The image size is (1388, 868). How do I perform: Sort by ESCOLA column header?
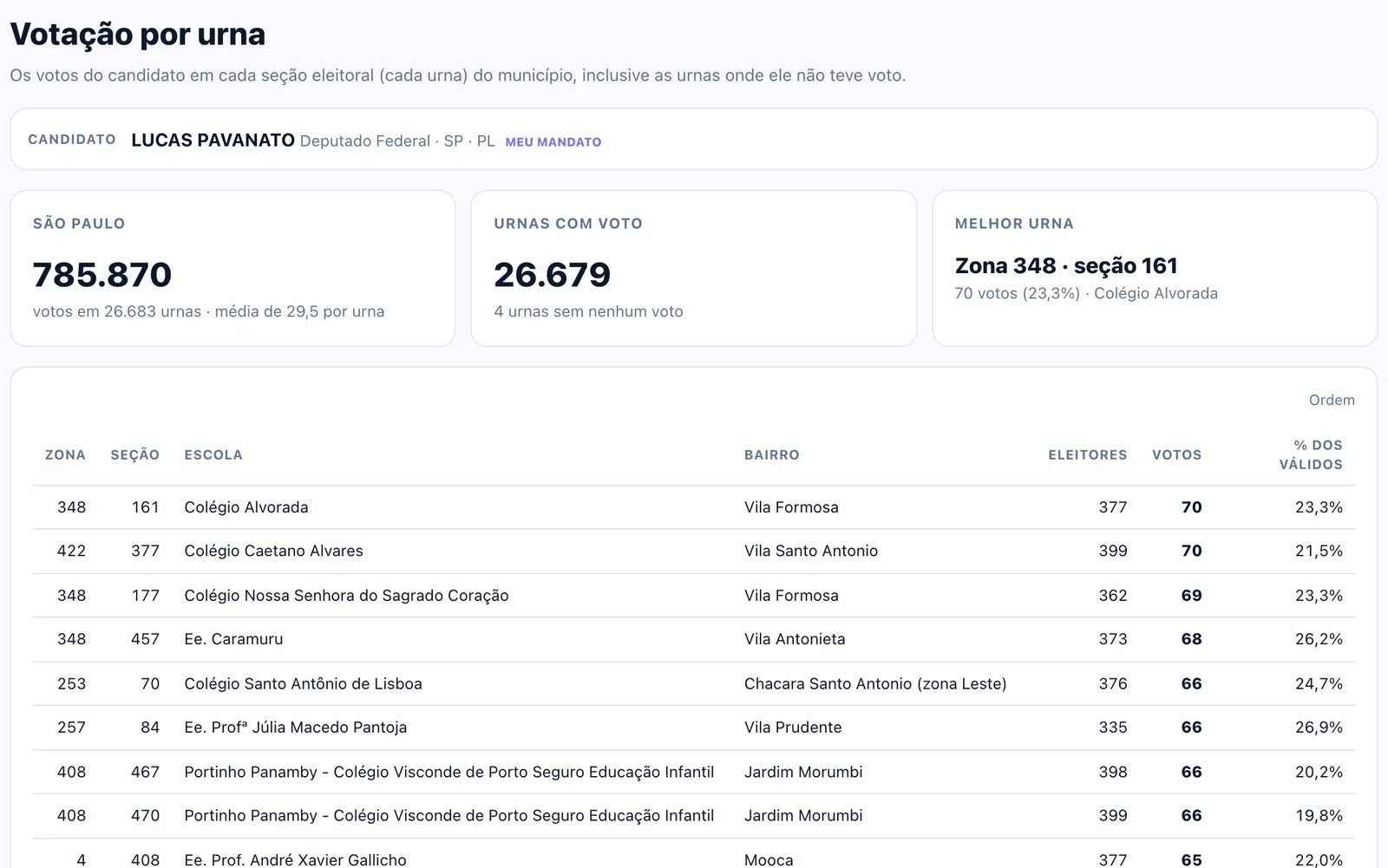[x=213, y=454]
